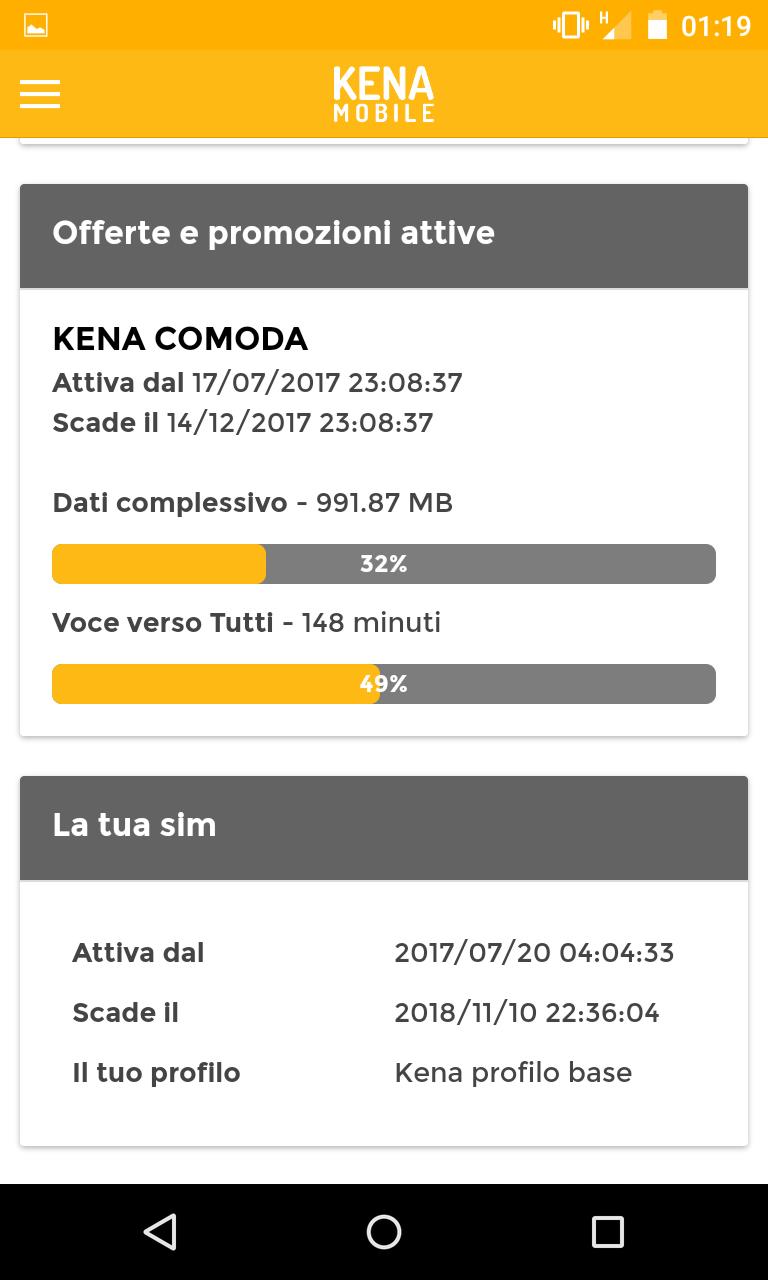Viewport: 768px width, 1280px height.
Task: Tap the SIM Scade il 2018/11/10 row
Action: click(384, 1013)
